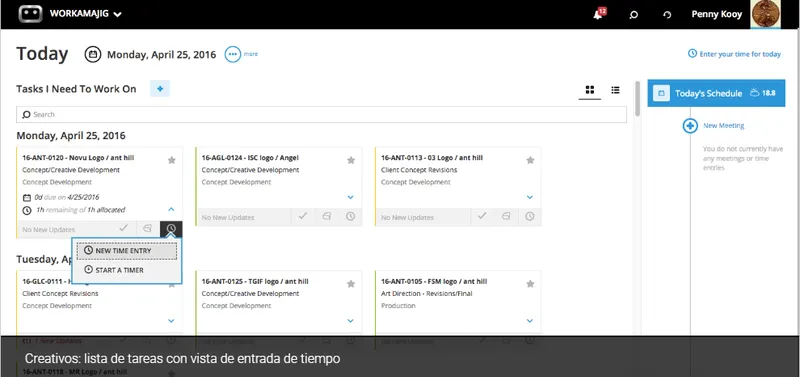Choose NEW TIME ENTRY from popup
800x377 pixels.
click(127, 251)
